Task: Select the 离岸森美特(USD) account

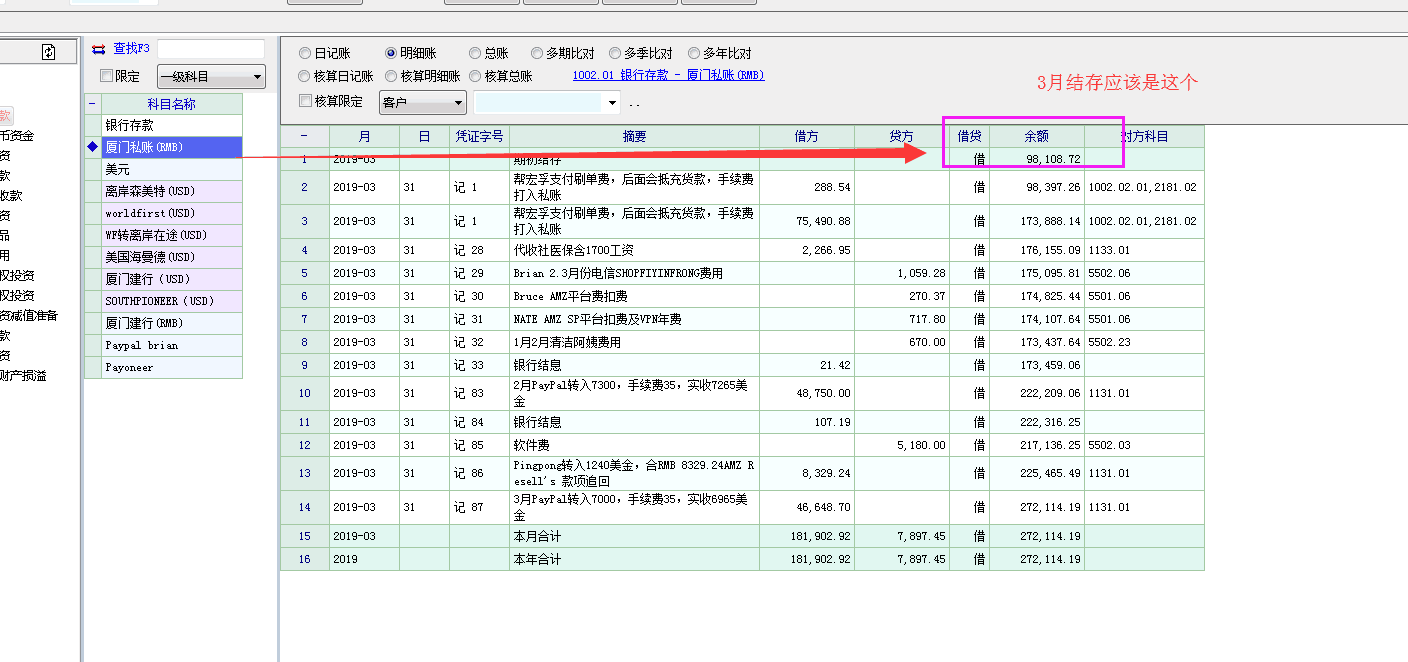Action: (171, 191)
